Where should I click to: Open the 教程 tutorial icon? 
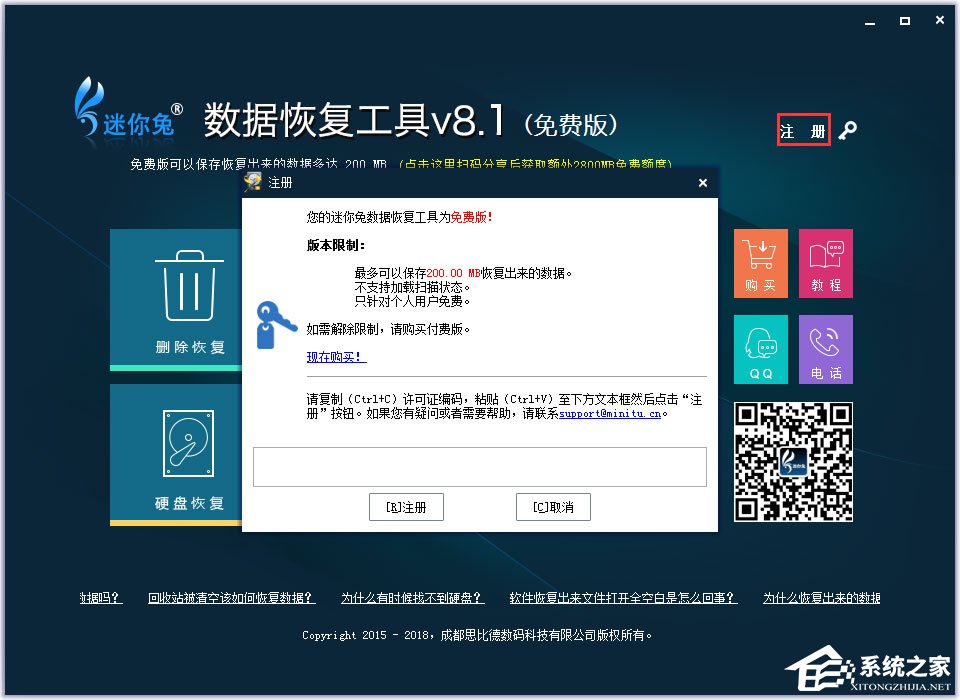click(x=825, y=263)
